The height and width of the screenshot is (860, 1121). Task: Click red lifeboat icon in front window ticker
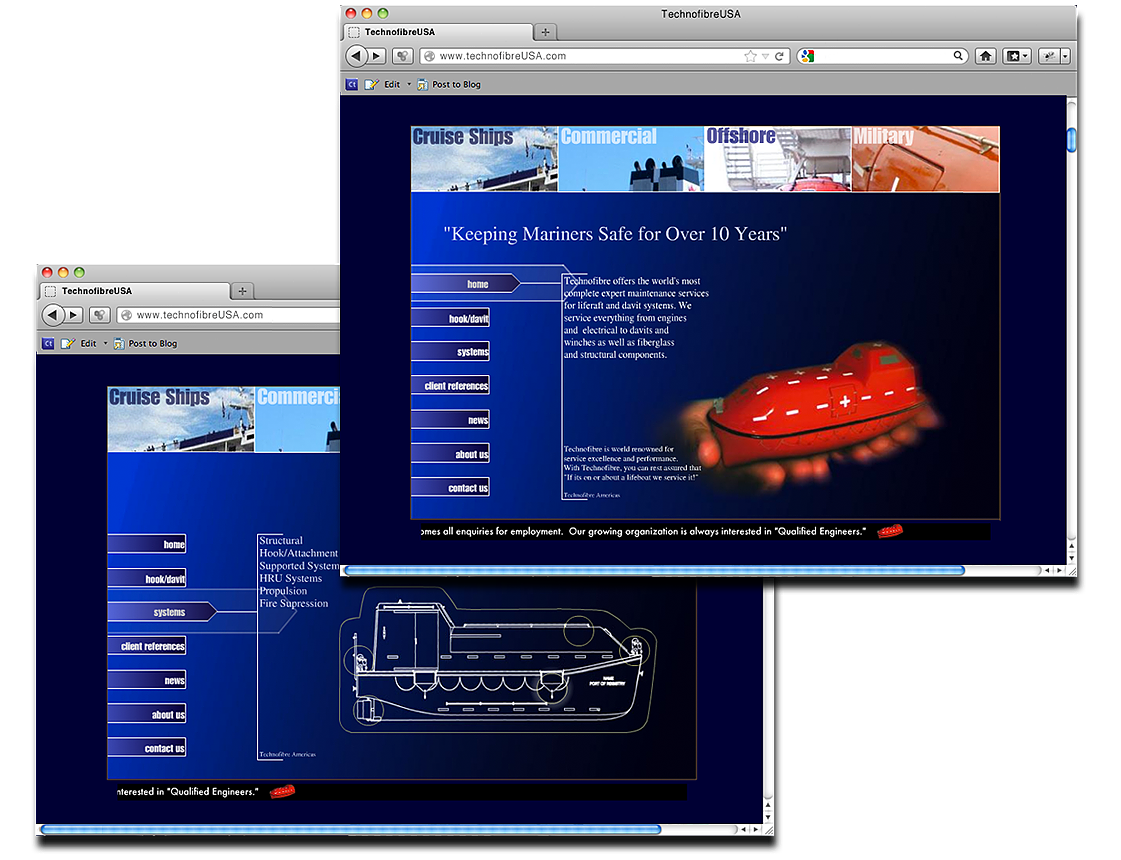click(x=890, y=531)
